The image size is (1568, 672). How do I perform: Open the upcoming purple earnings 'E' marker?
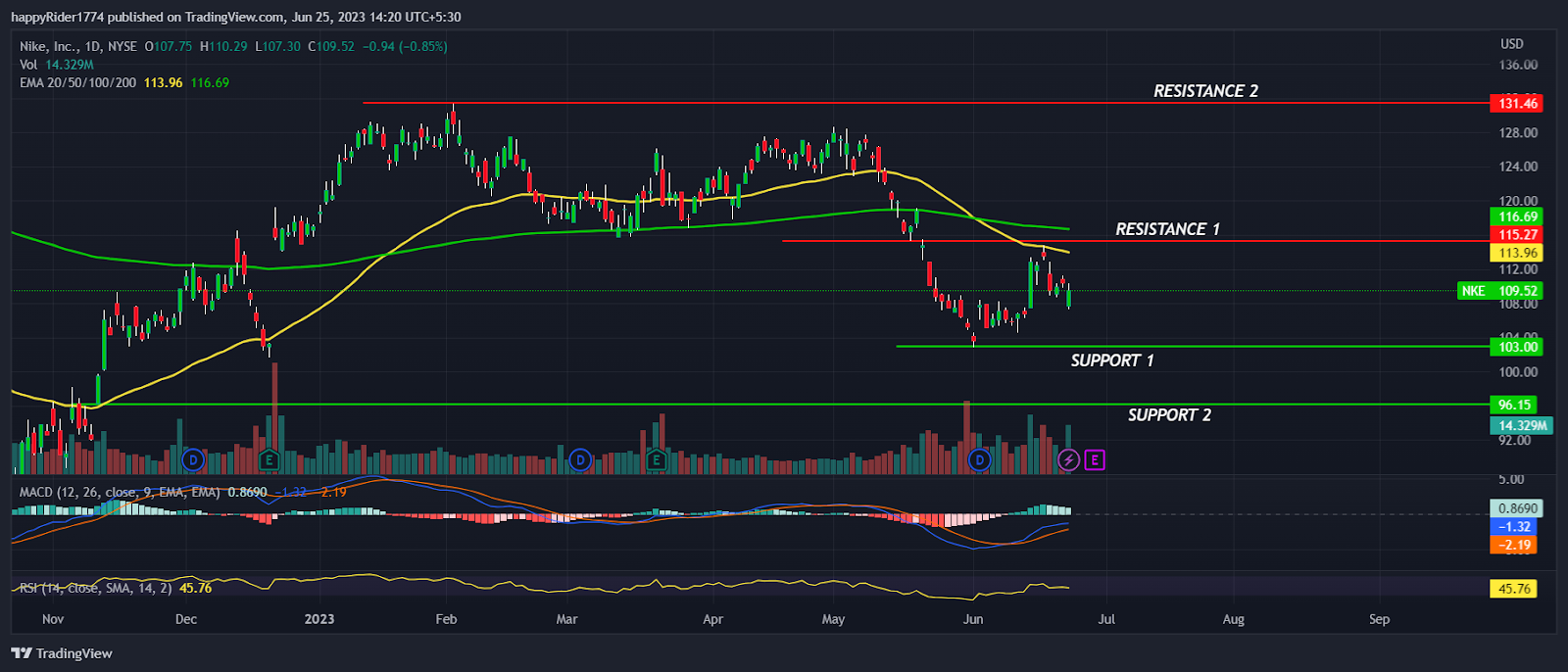(x=1095, y=459)
